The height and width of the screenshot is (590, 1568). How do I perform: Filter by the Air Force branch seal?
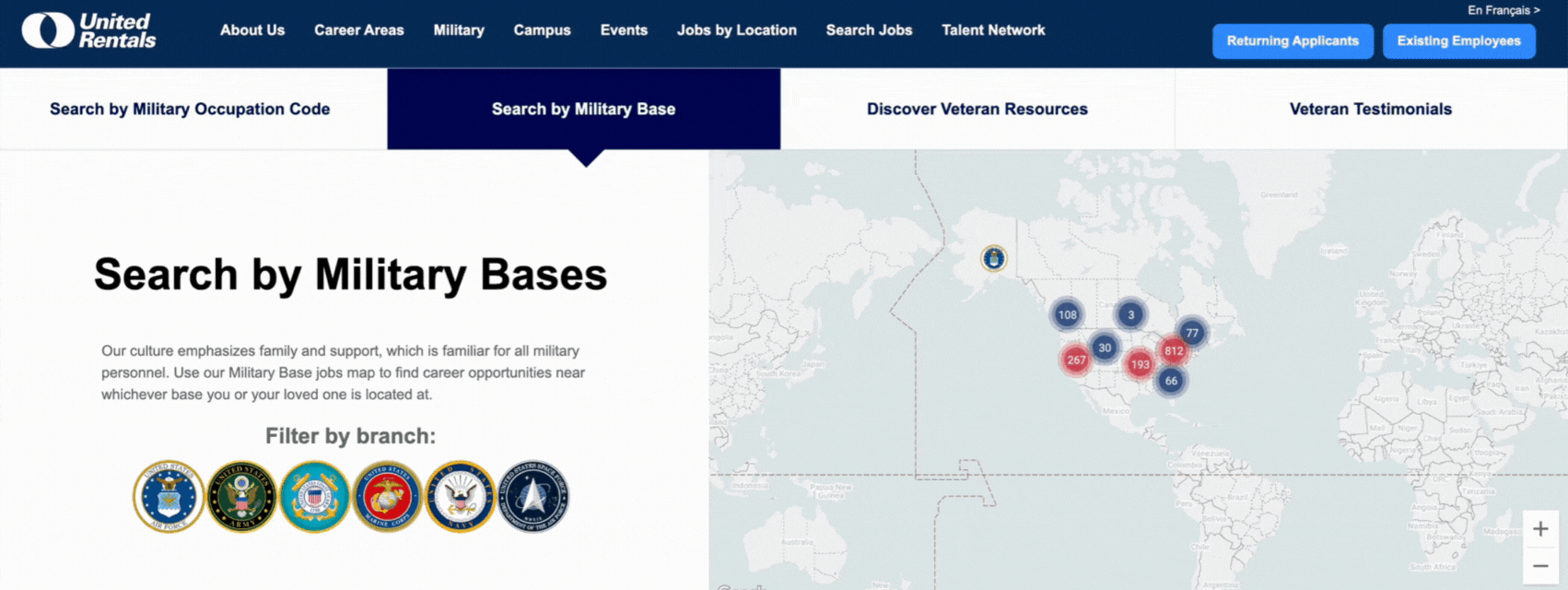point(169,497)
